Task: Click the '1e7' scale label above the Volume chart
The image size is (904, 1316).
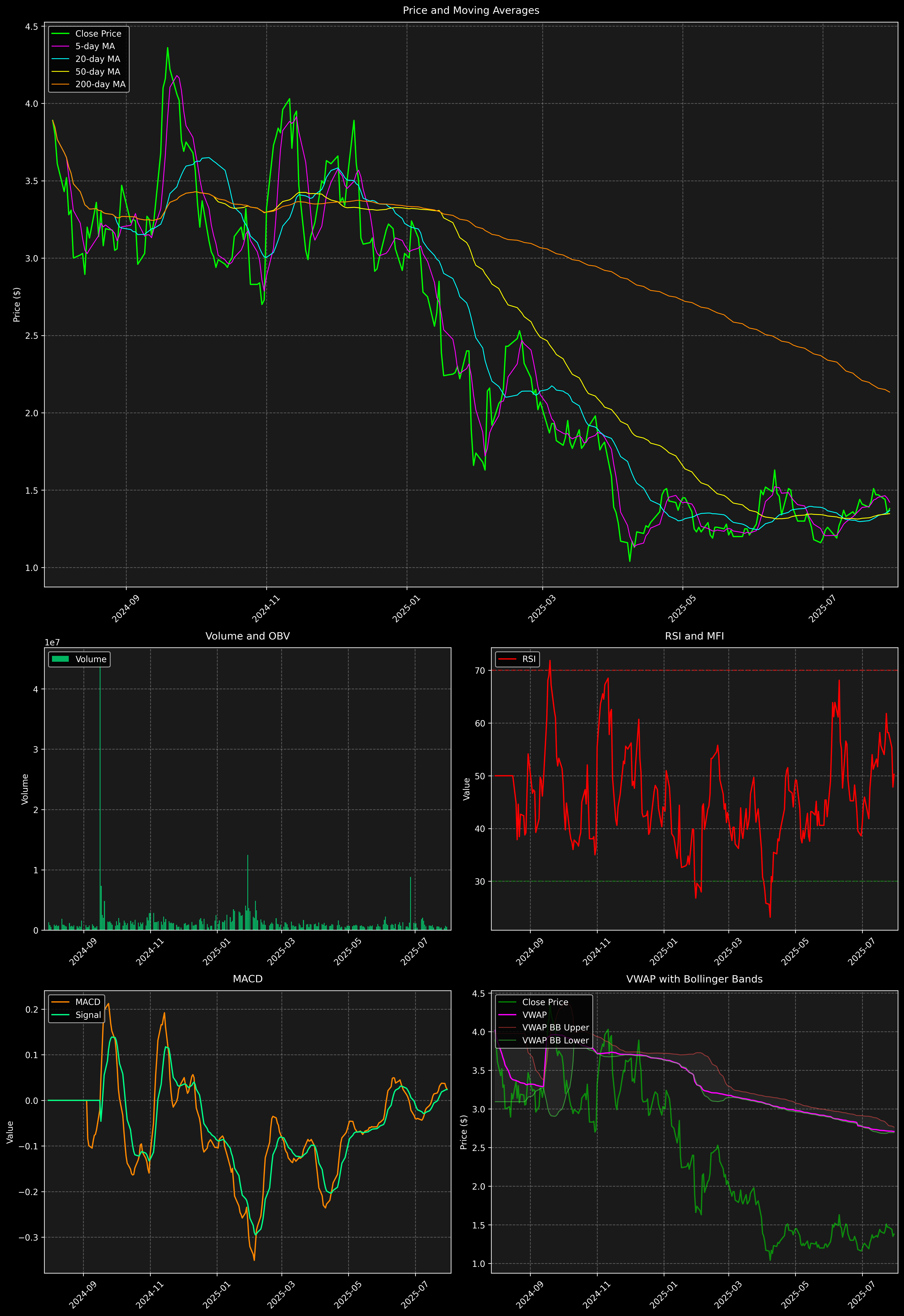Action: click(52, 643)
